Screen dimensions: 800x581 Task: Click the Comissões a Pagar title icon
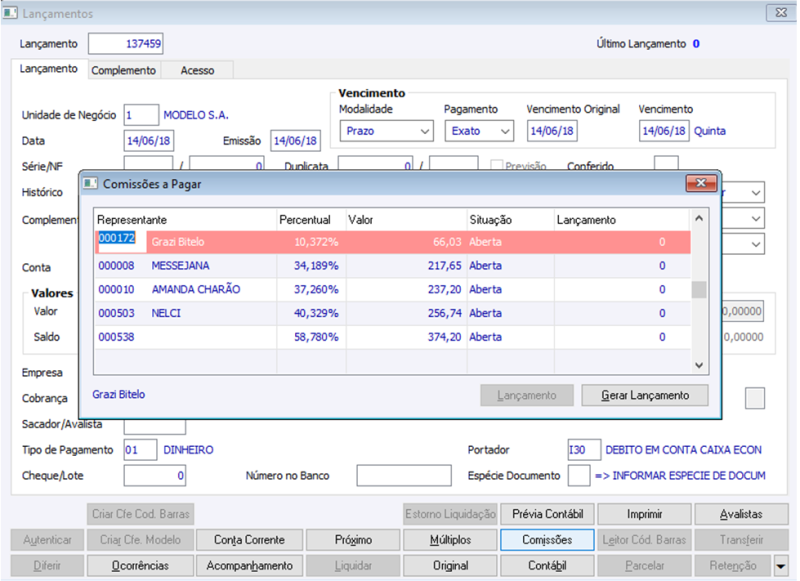pyautogui.click(x=90, y=184)
